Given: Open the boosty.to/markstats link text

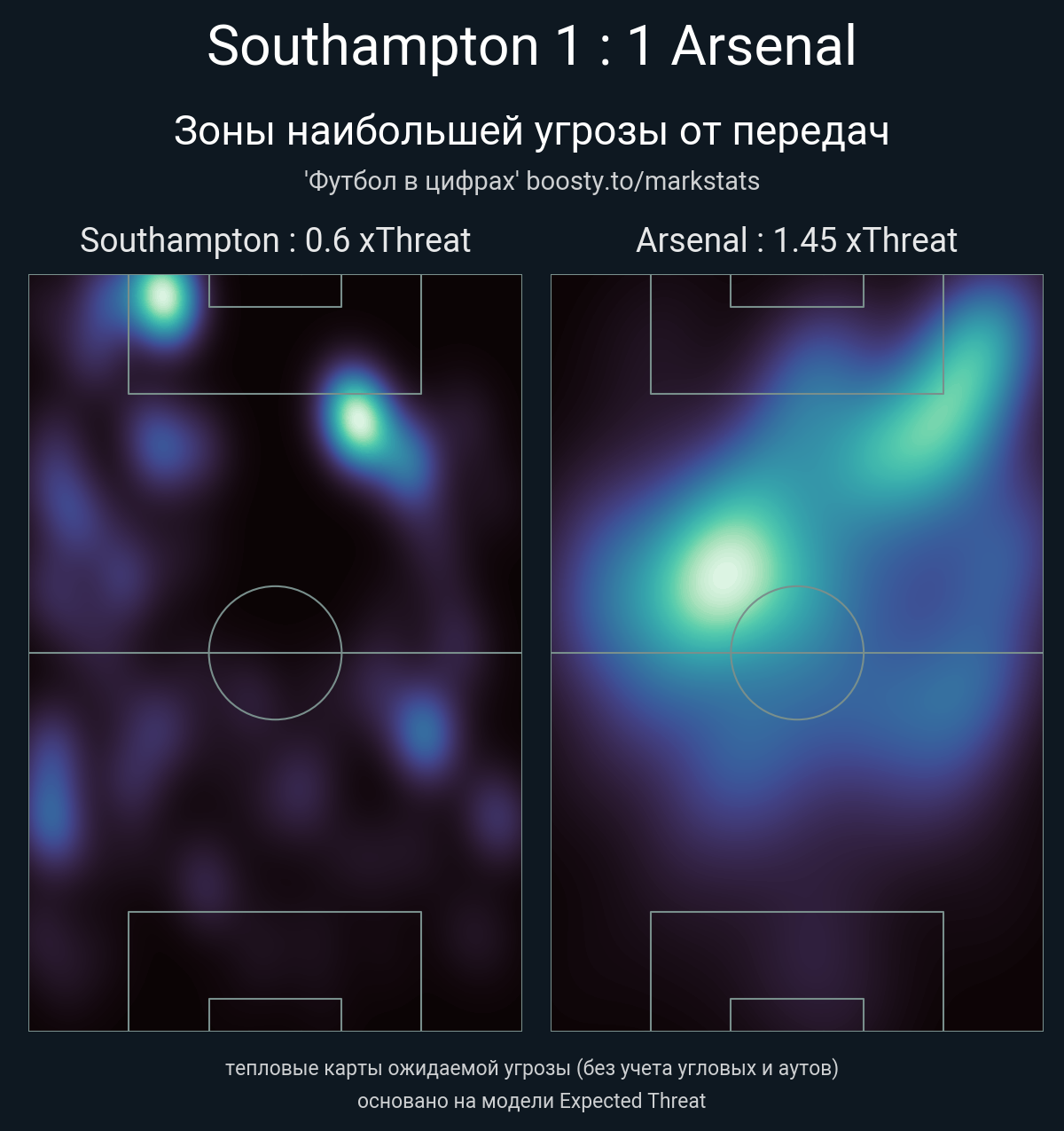Looking at the screenshot, I should tap(642, 181).
